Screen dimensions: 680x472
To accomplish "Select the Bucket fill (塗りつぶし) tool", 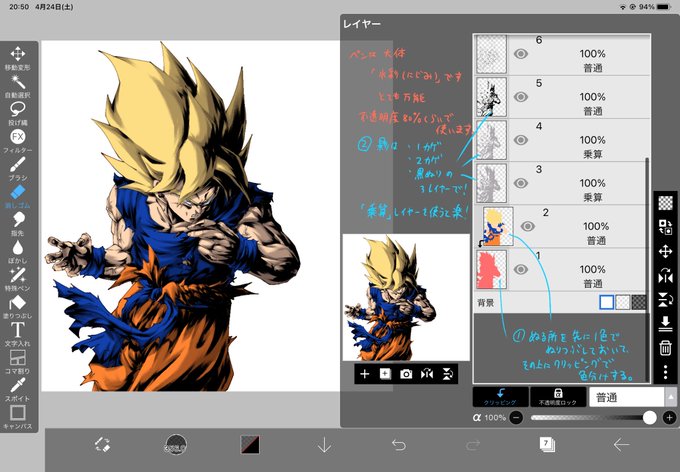I will point(17,306).
